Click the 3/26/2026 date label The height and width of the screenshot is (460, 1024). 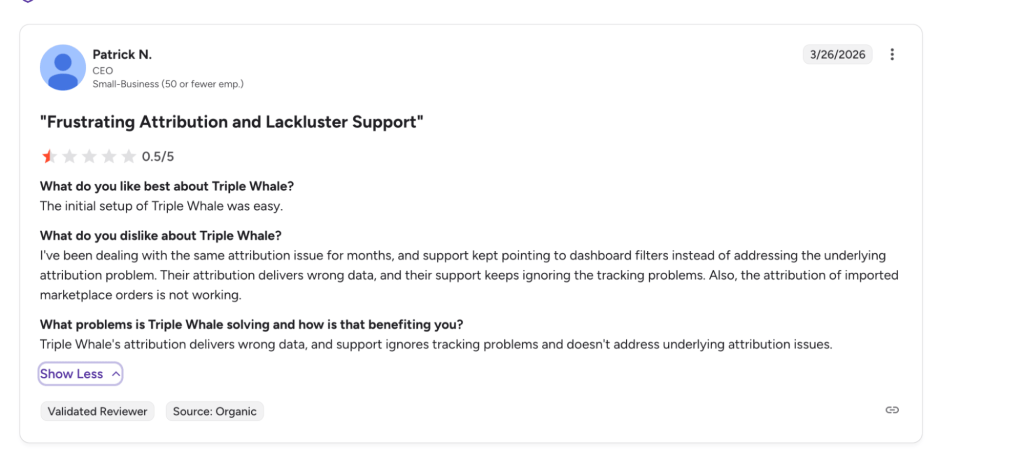pyautogui.click(x=837, y=54)
